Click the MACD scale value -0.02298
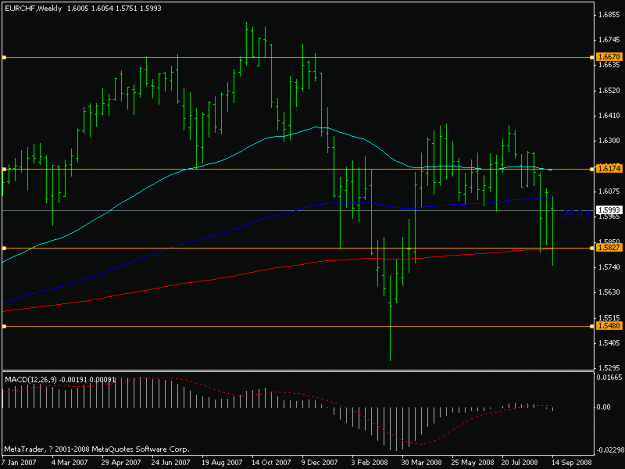 click(610, 450)
